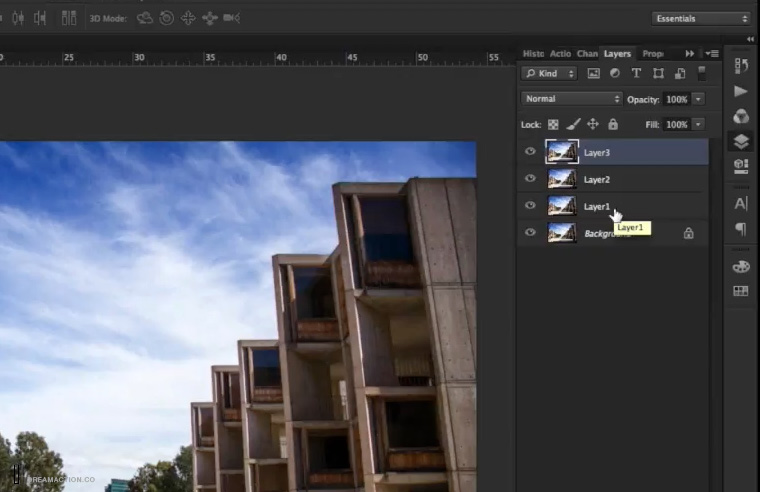
Task: Open the Layers panel flyout menu
Action: pyautogui.click(x=712, y=53)
